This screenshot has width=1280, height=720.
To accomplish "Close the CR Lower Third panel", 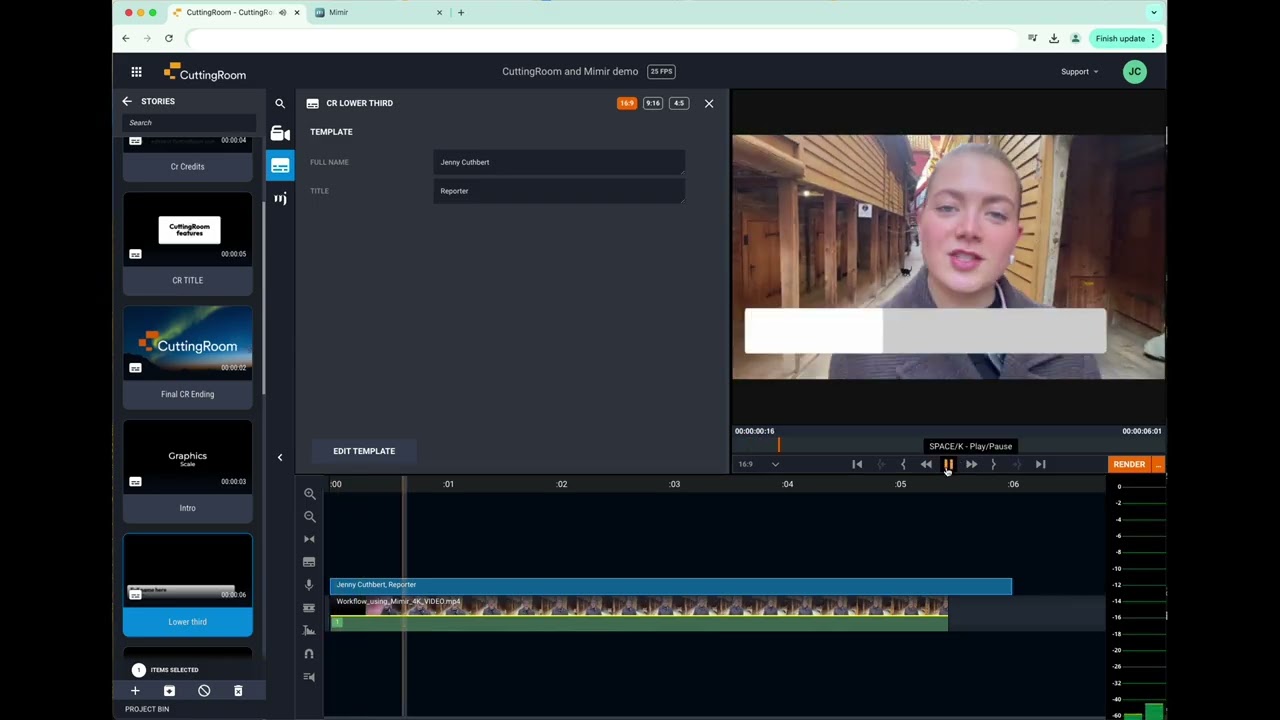I will [709, 103].
